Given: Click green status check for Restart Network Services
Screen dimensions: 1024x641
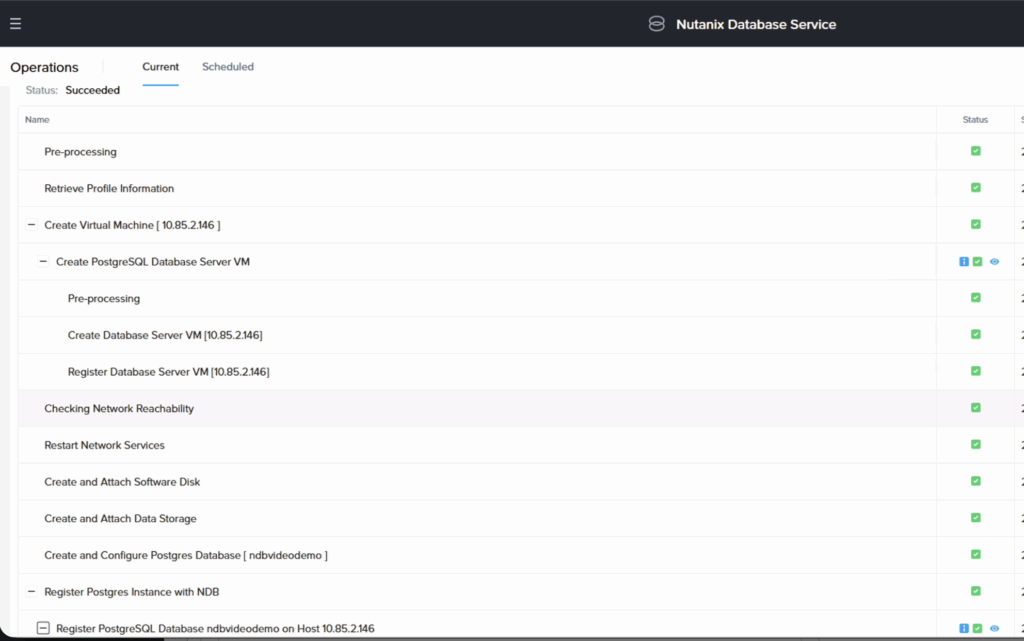Looking at the screenshot, I should (976, 445).
